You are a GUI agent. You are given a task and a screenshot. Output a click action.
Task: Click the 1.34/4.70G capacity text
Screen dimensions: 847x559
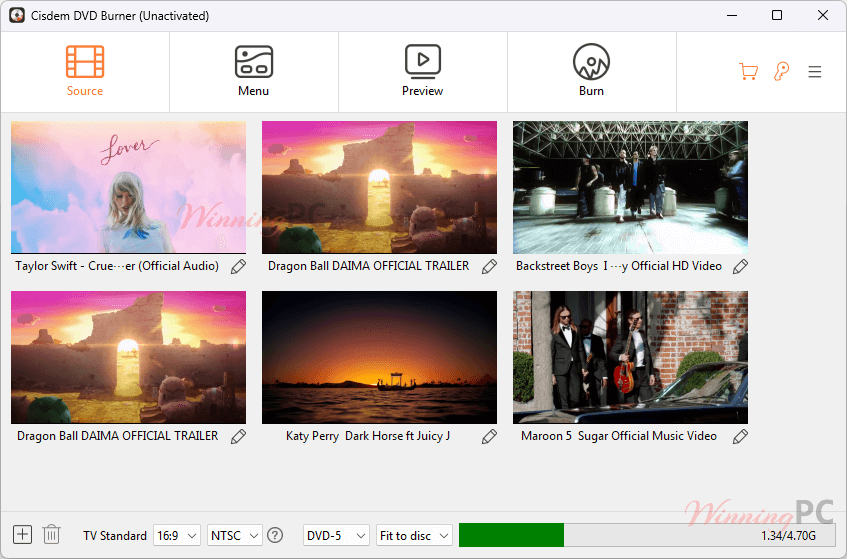pyautogui.click(x=788, y=536)
